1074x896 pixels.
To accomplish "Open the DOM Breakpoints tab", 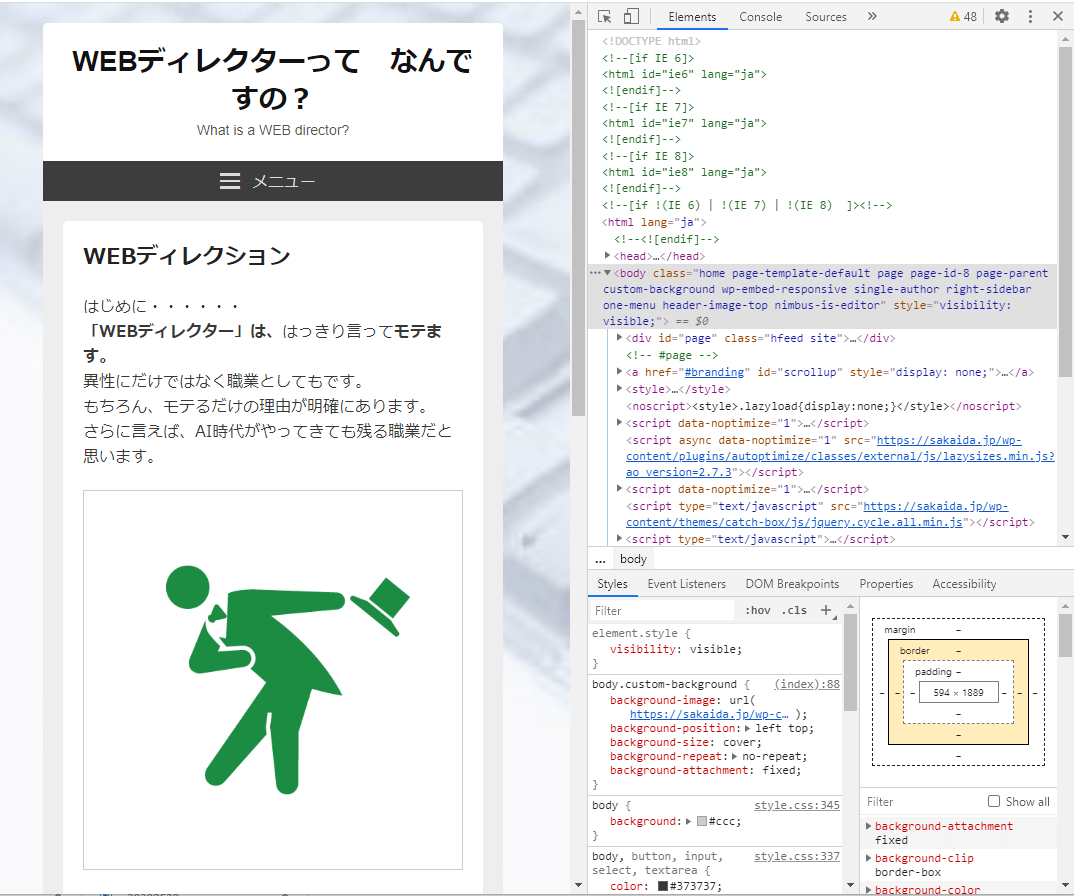I will click(792, 584).
